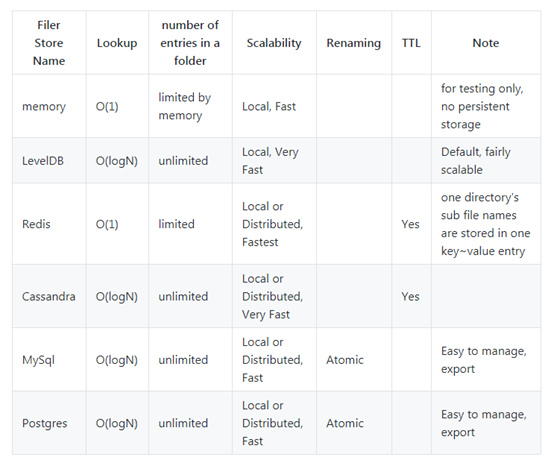Click the Lookup column header
Image resolution: width=554 pixels, height=463 pixels.
tap(117, 43)
